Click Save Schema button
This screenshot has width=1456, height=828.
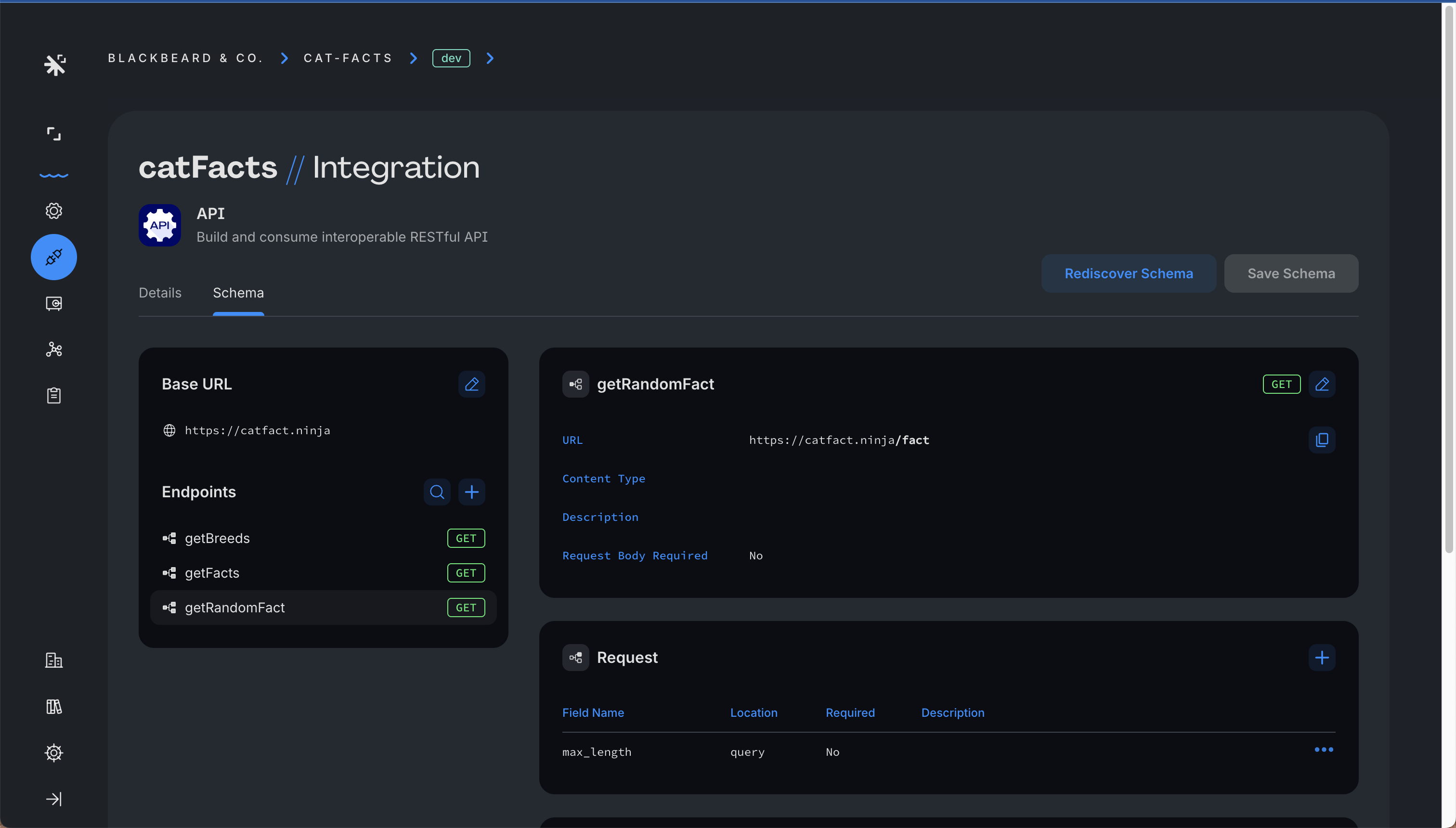1291,273
